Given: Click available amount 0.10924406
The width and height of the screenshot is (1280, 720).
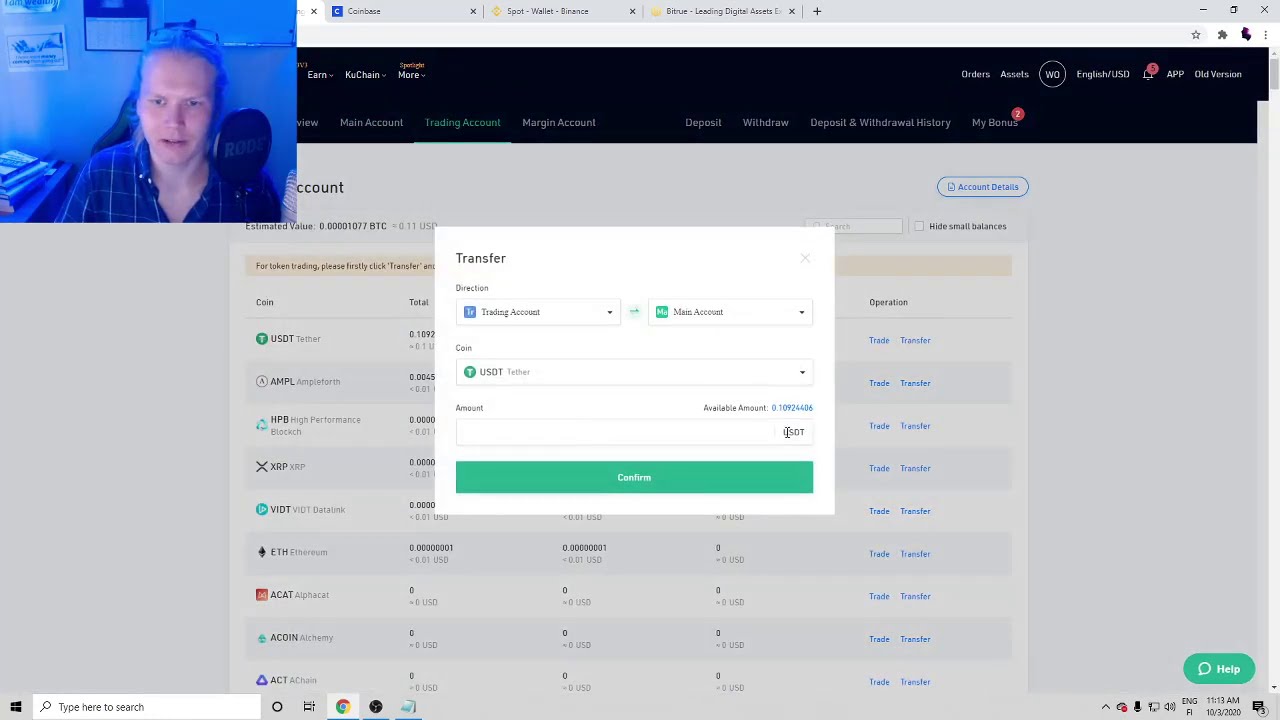Looking at the screenshot, I should [x=792, y=408].
